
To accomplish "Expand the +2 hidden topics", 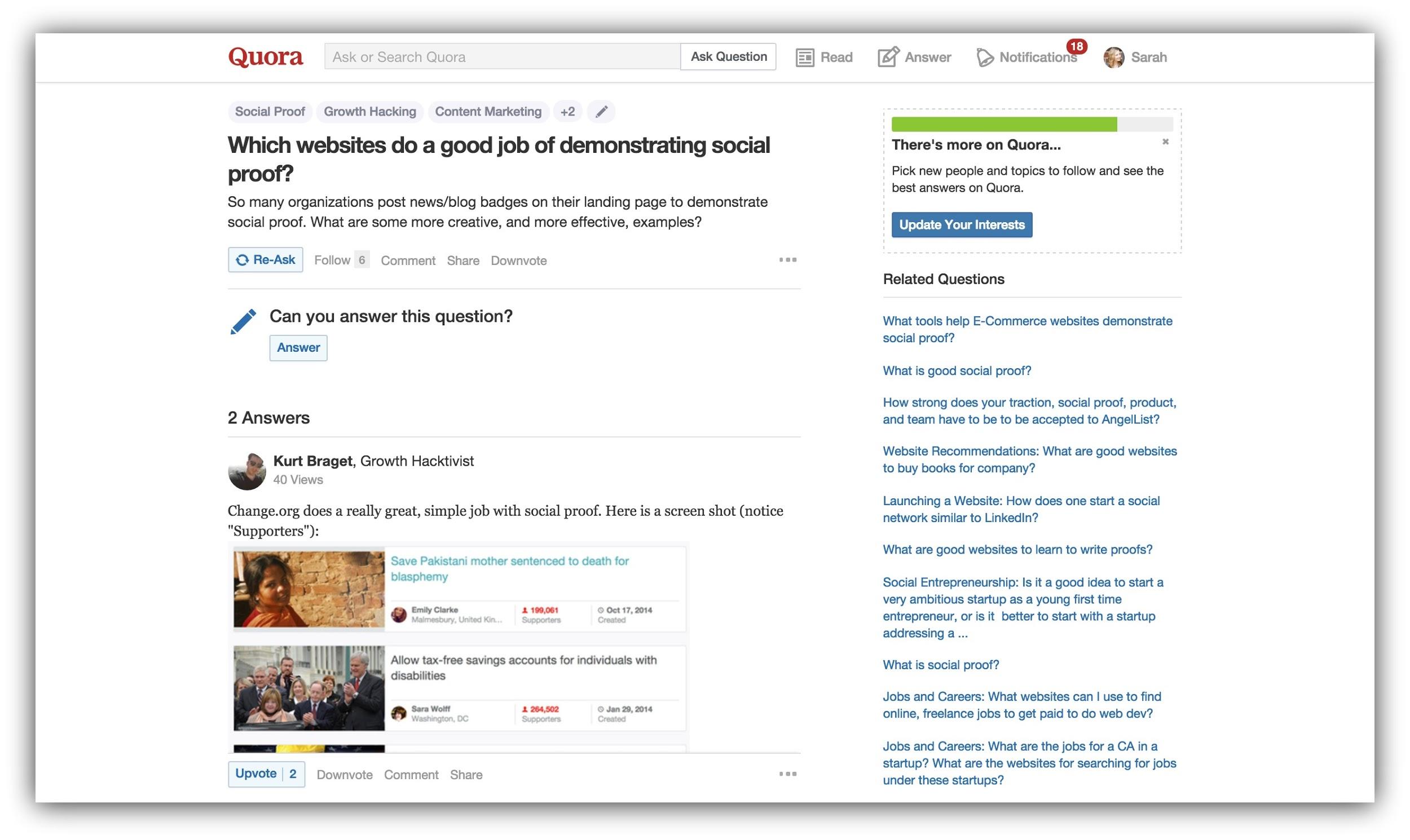I will pyautogui.click(x=567, y=112).
